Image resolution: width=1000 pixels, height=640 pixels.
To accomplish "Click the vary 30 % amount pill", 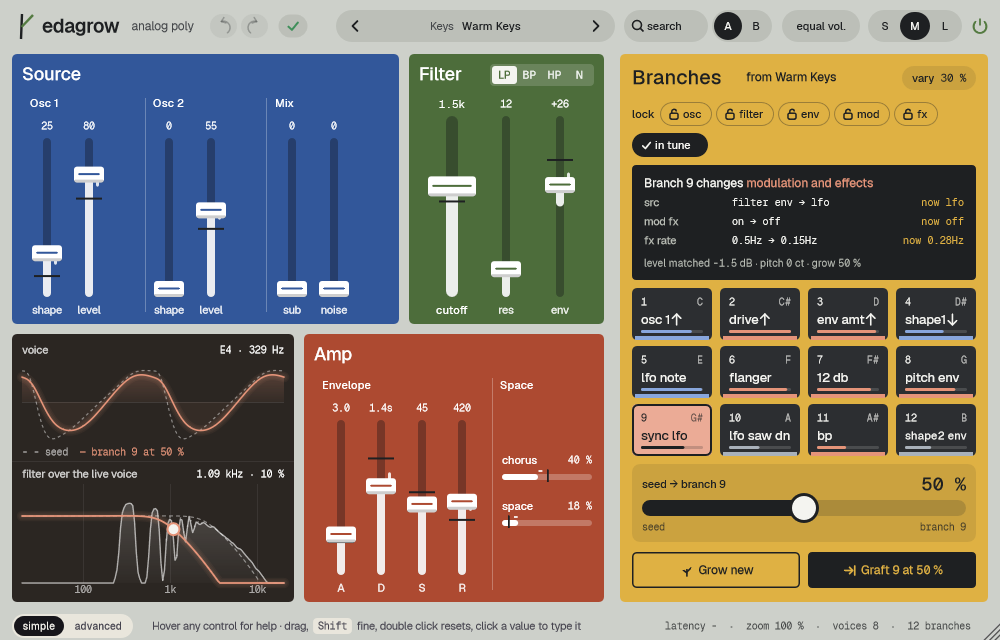I will (x=938, y=78).
